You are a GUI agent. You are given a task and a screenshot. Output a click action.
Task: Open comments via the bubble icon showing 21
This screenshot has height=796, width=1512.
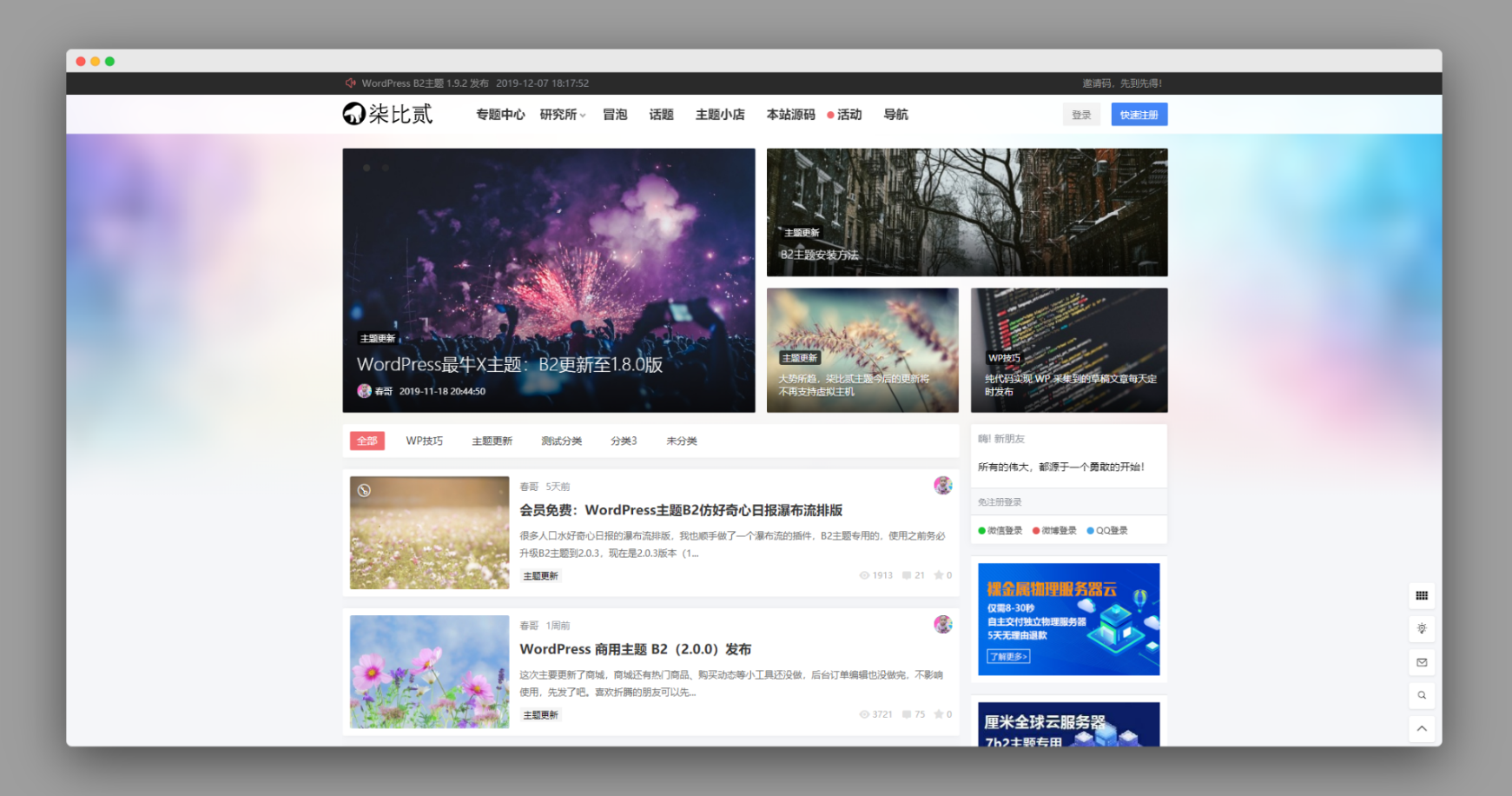906,574
